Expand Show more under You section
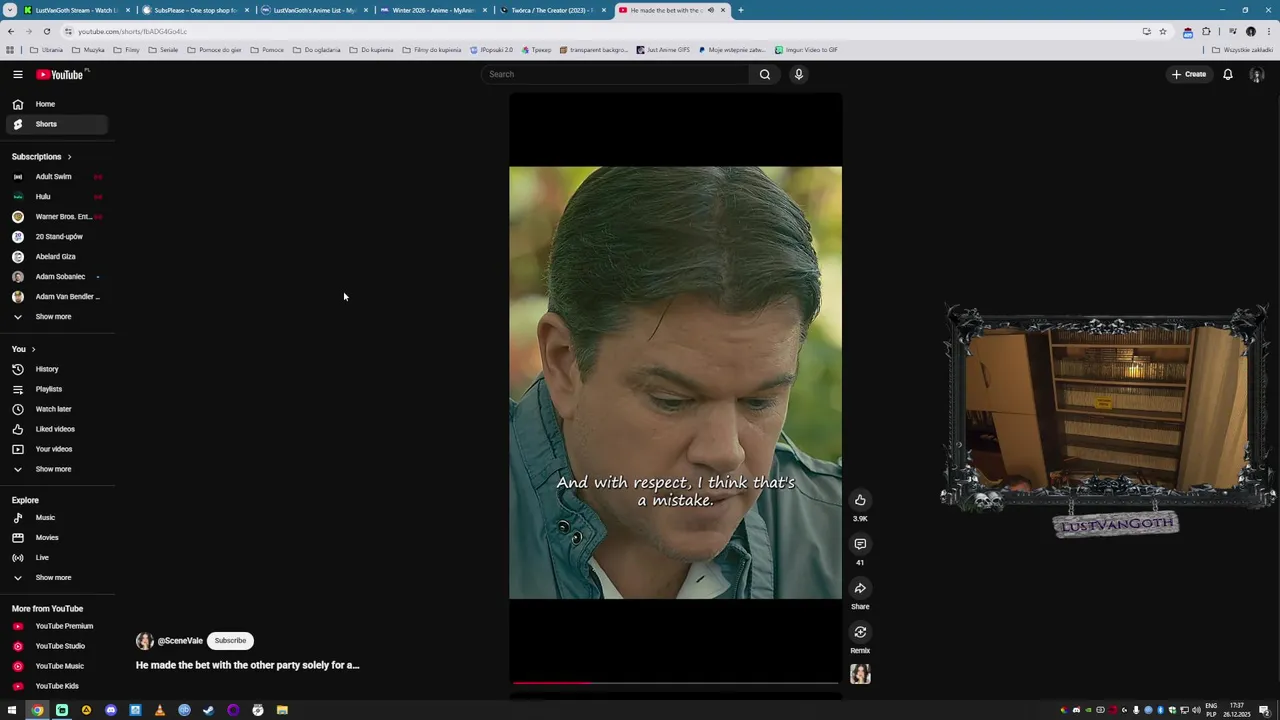The height and width of the screenshot is (720, 1280). point(56,469)
